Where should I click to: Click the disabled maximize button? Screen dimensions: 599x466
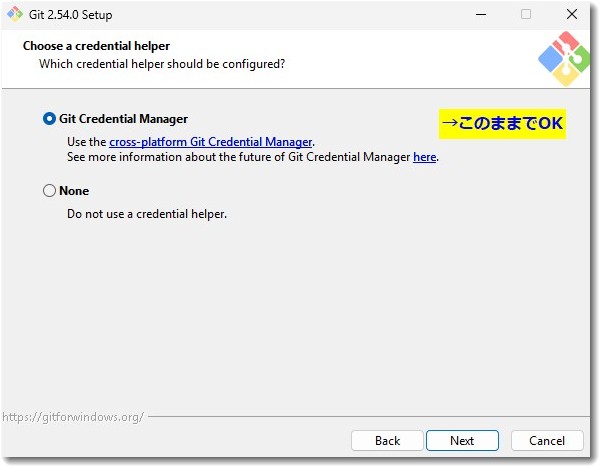pos(526,15)
